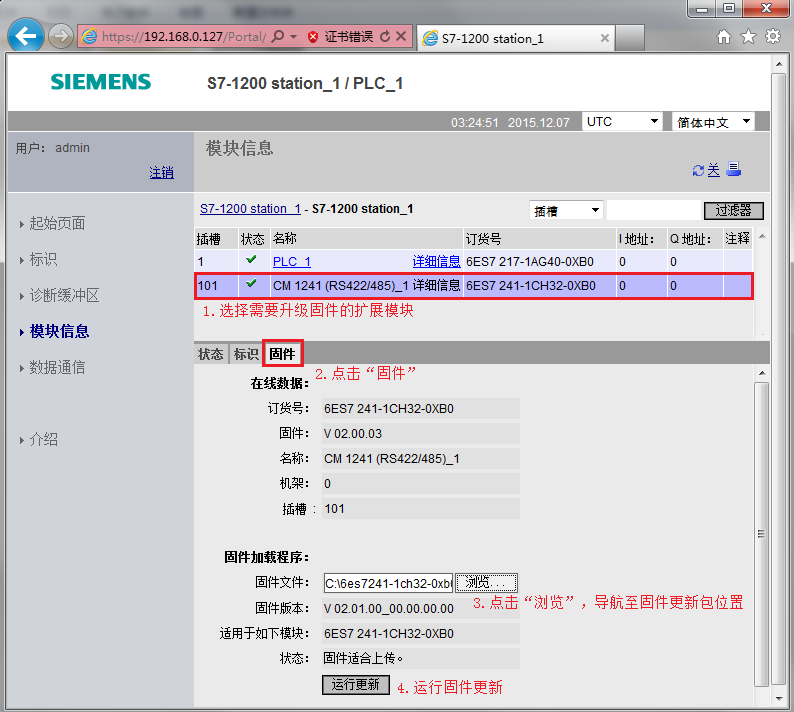
Task: Click the green status check of slot 101
Action: point(251,284)
